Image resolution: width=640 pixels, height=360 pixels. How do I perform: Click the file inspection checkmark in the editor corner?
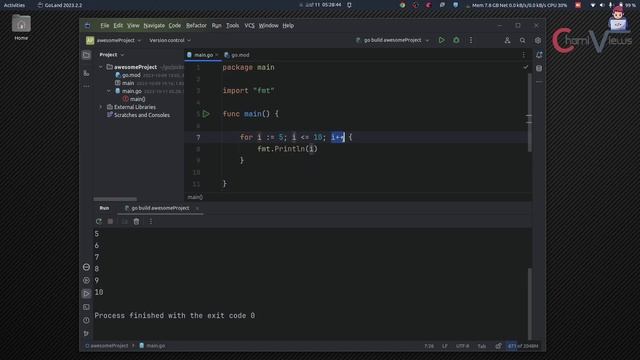(525, 67)
